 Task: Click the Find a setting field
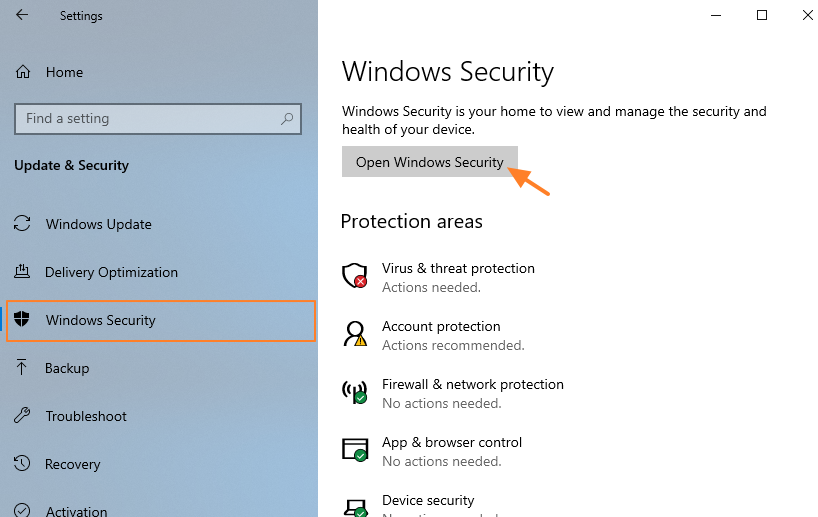[x=158, y=119]
